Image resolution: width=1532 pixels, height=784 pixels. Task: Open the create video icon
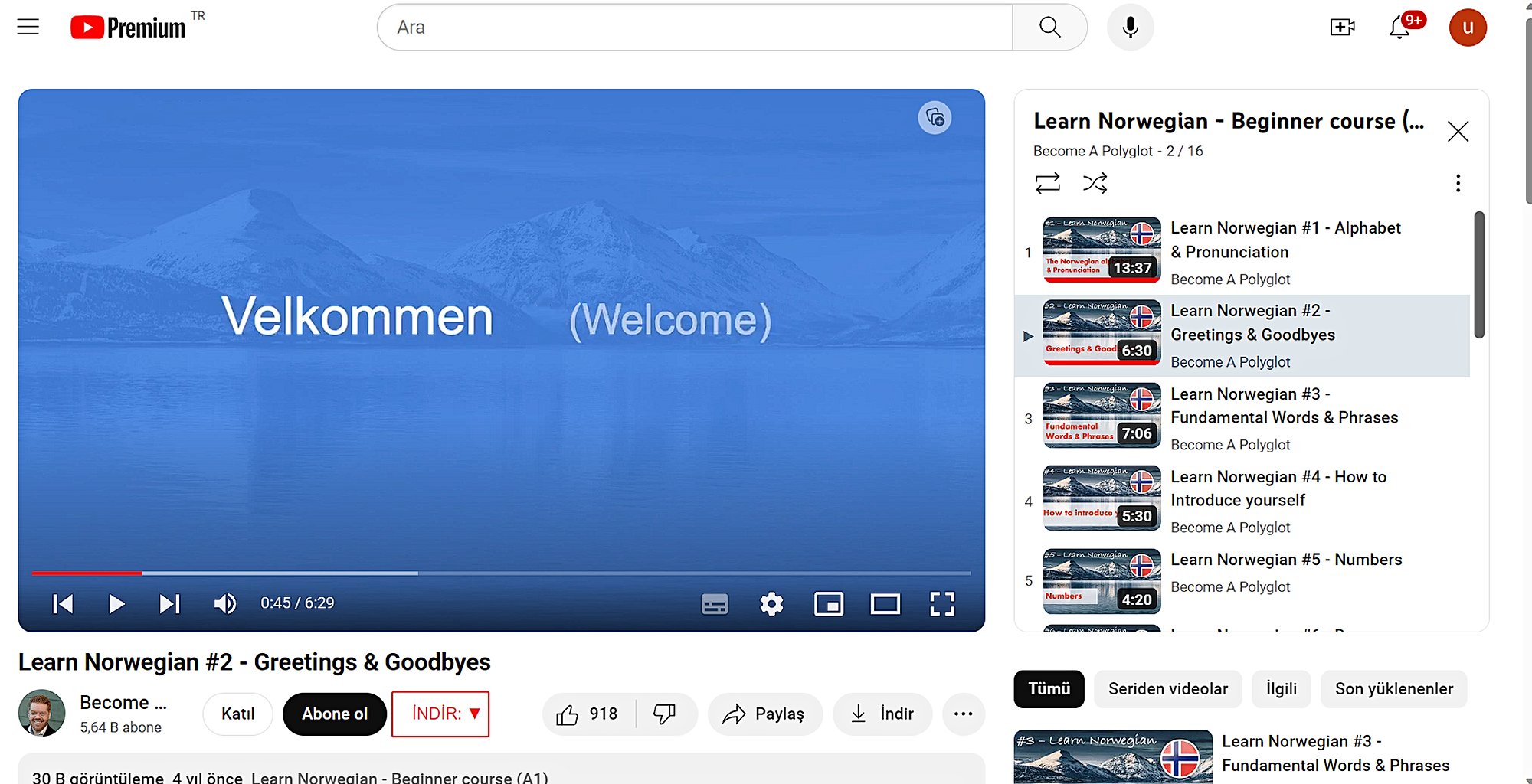[1342, 28]
